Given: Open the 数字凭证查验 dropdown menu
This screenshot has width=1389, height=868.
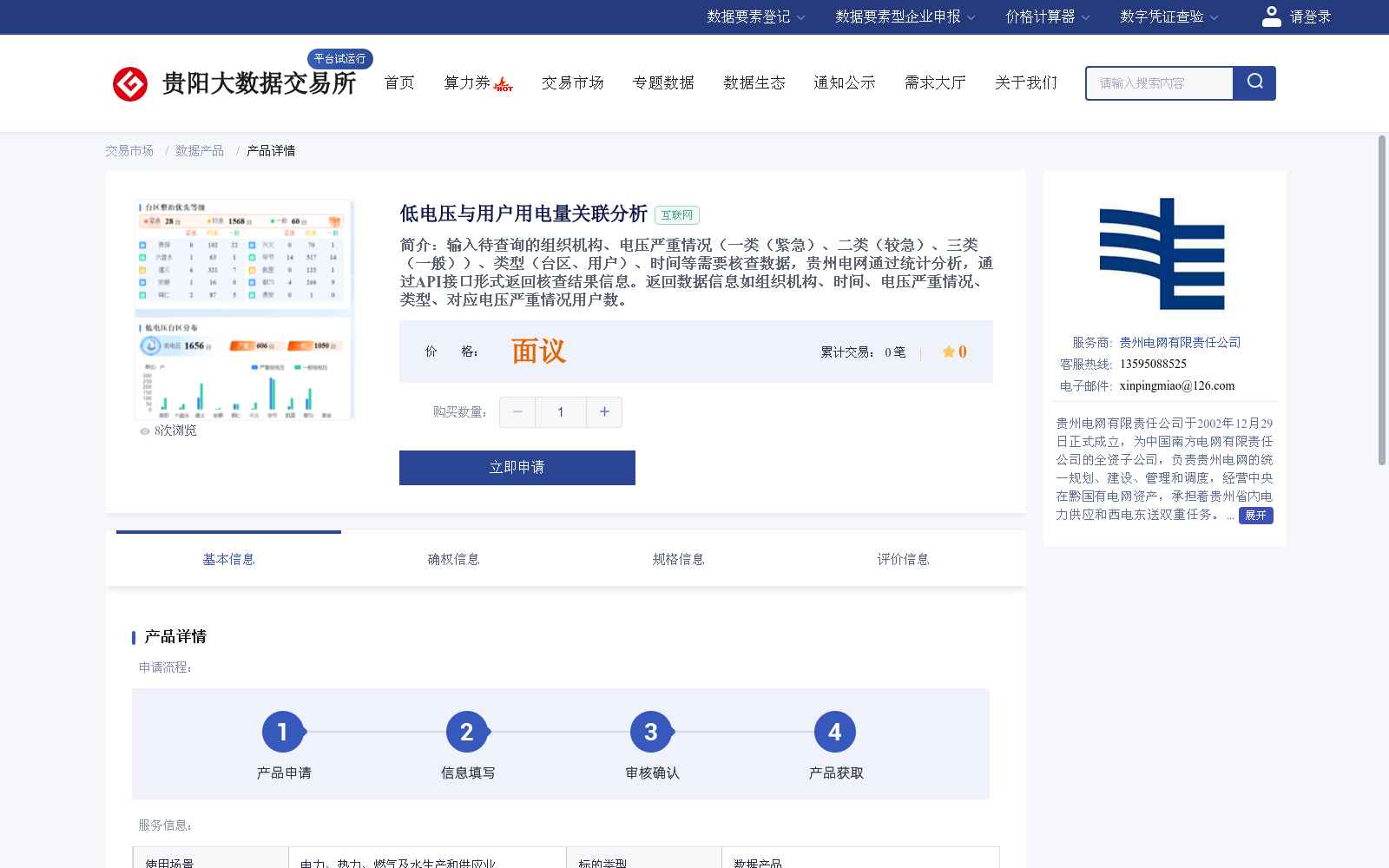Looking at the screenshot, I should coord(1168,16).
